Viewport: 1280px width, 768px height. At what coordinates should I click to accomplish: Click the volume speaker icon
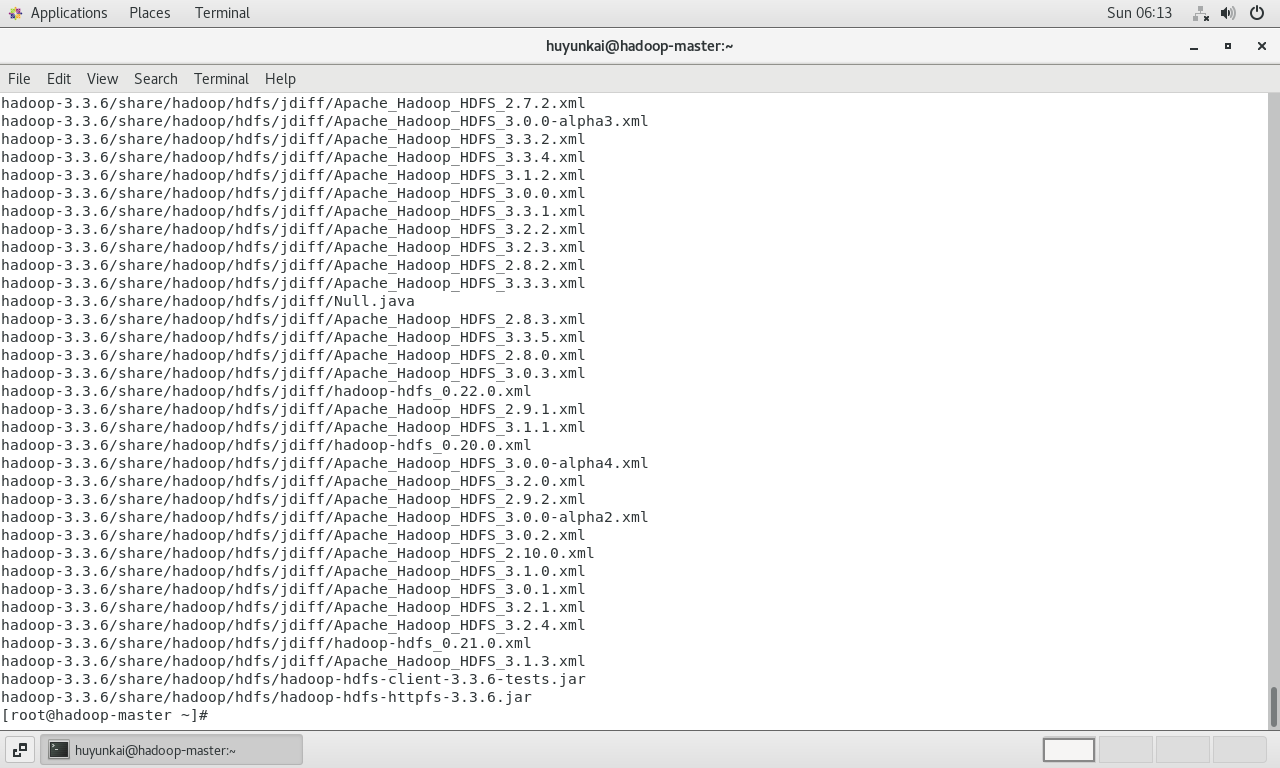[1228, 13]
